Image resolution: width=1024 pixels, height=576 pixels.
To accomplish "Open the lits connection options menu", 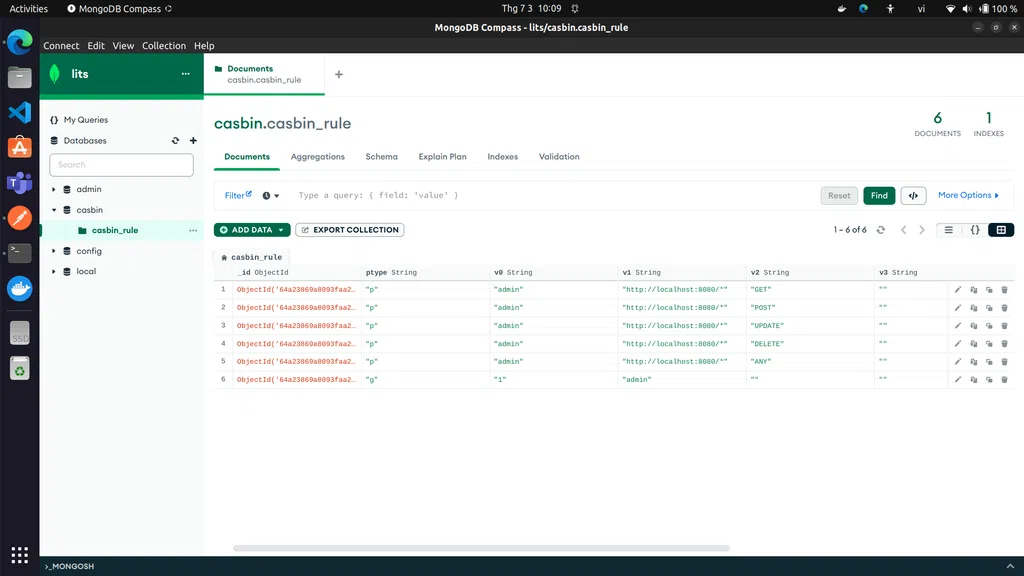I will (x=185, y=74).
